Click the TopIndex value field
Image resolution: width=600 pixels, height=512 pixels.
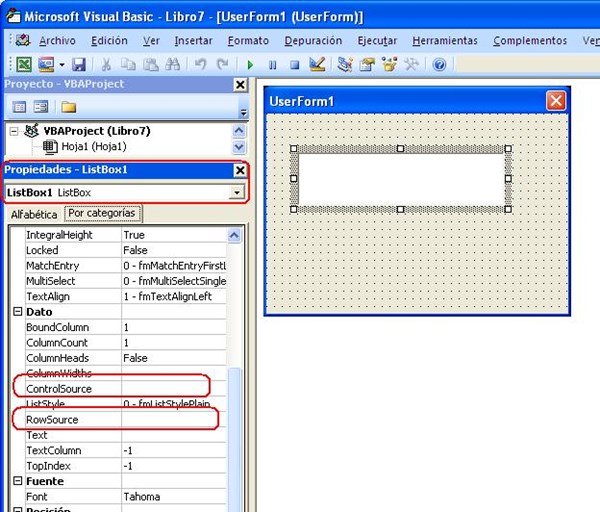coord(174,466)
